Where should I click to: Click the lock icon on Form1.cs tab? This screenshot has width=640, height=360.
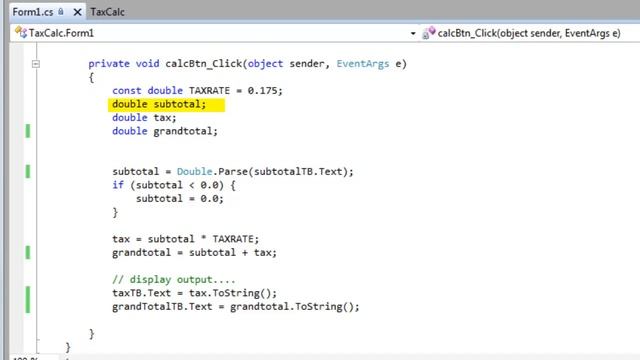[x=61, y=12]
